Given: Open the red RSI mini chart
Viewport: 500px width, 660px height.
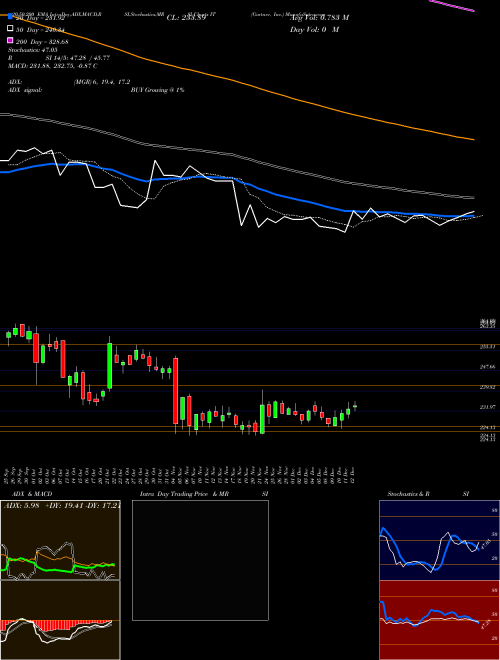Looking at the screenshot, I should [439, 620].
